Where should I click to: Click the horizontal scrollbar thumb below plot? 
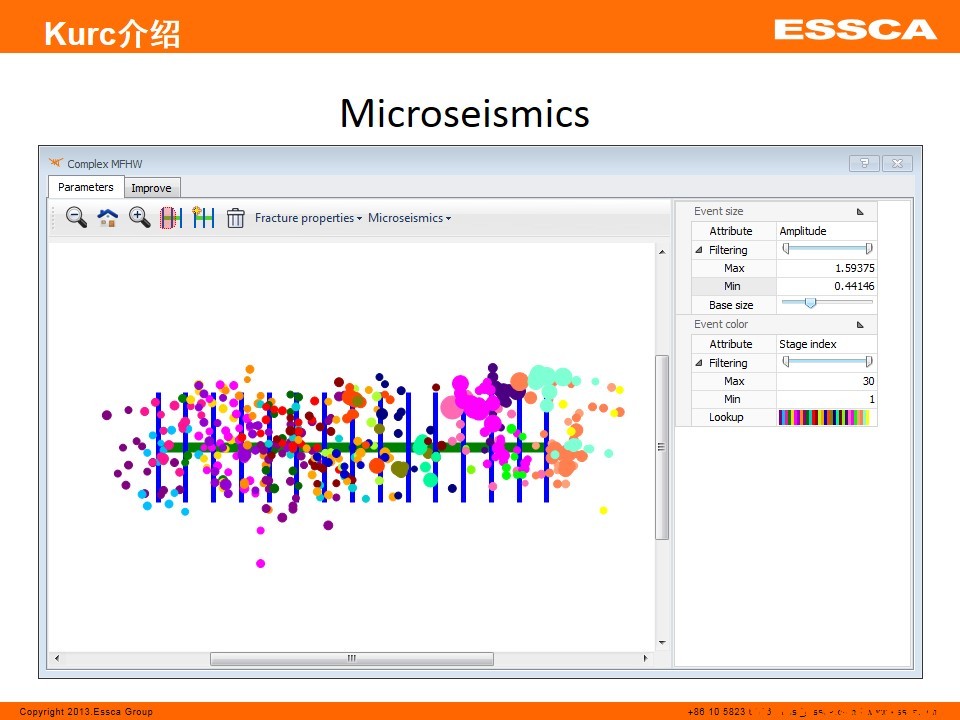[351, 659]
